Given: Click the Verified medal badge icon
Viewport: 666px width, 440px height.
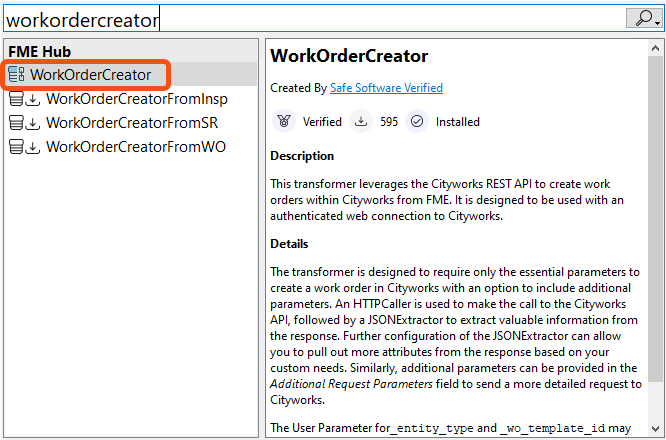Looking at the screenshot, I should pos(284,121).
